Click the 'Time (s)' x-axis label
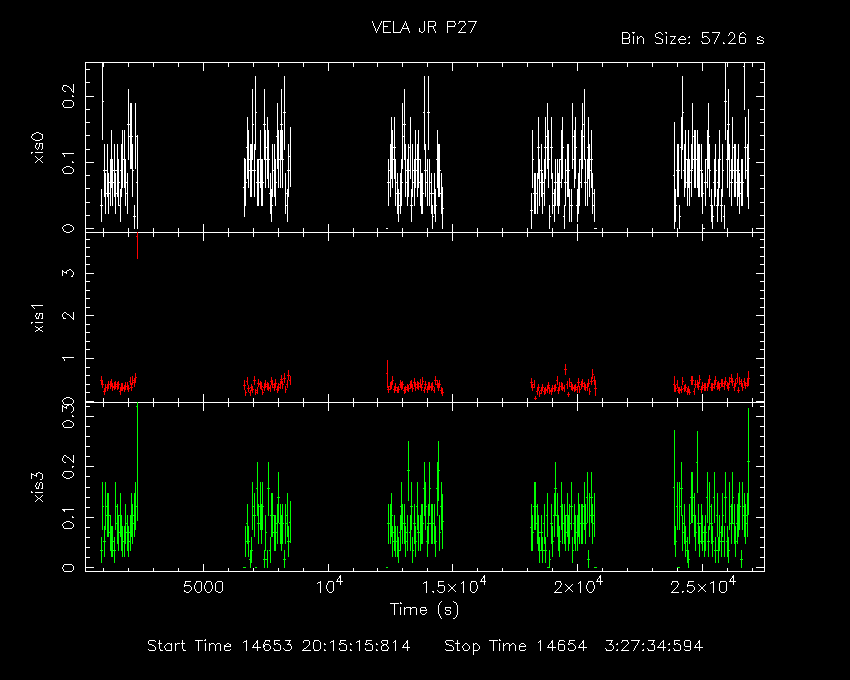The image size is (850, 680). [x=424, y=610]
